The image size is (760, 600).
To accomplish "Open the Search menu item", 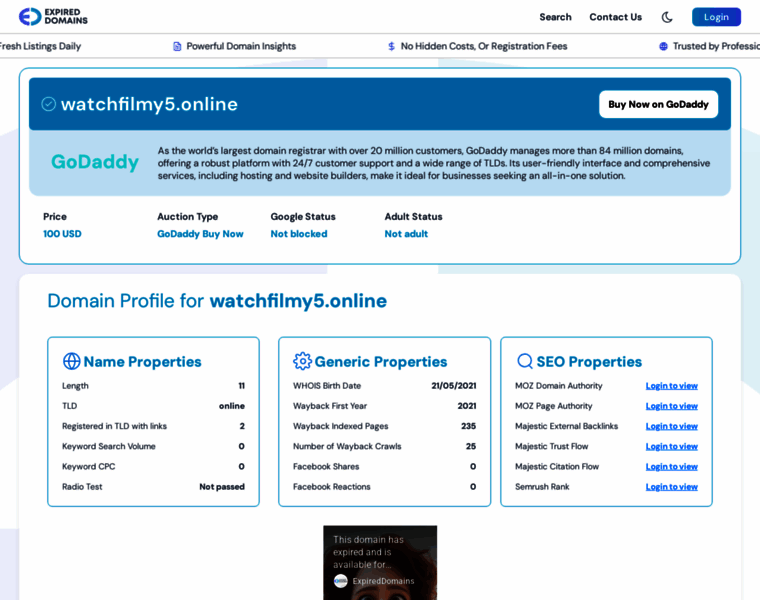I will coord(555,17).
